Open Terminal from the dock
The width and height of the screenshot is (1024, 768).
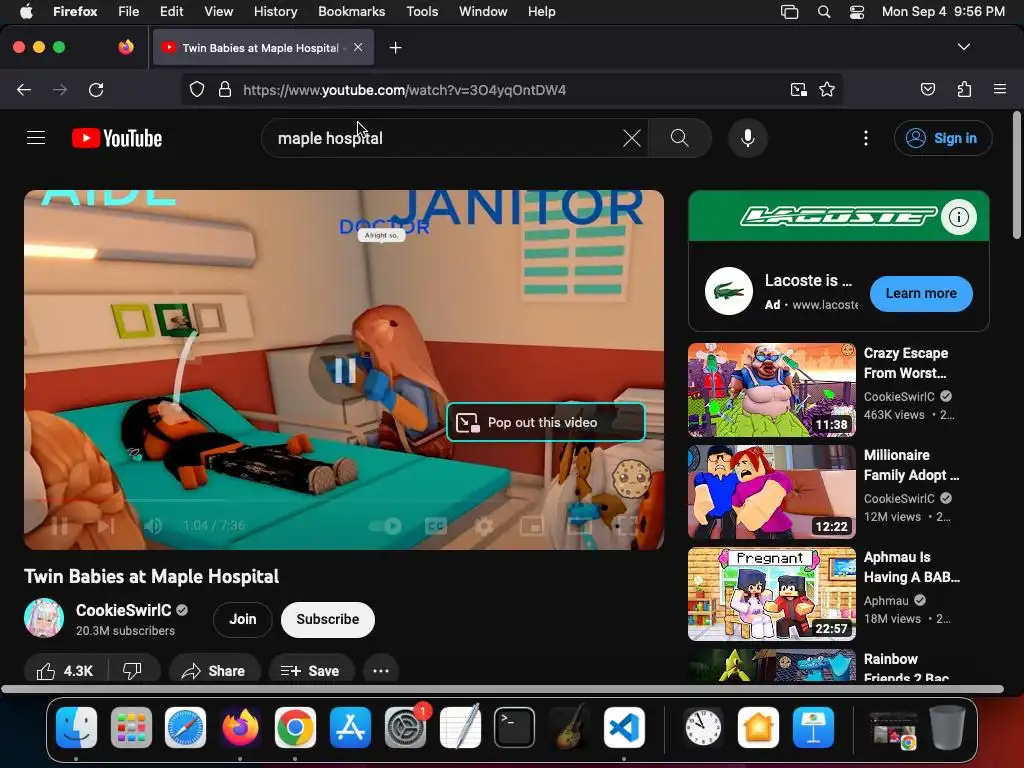[x=515, y=728]
